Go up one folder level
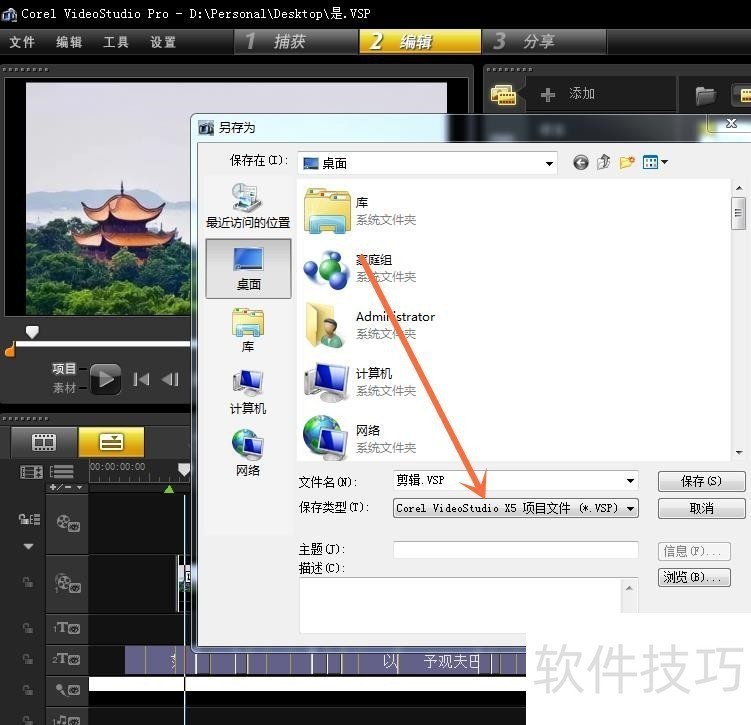This screenshot has height=725, width=751. click(604, 162)
